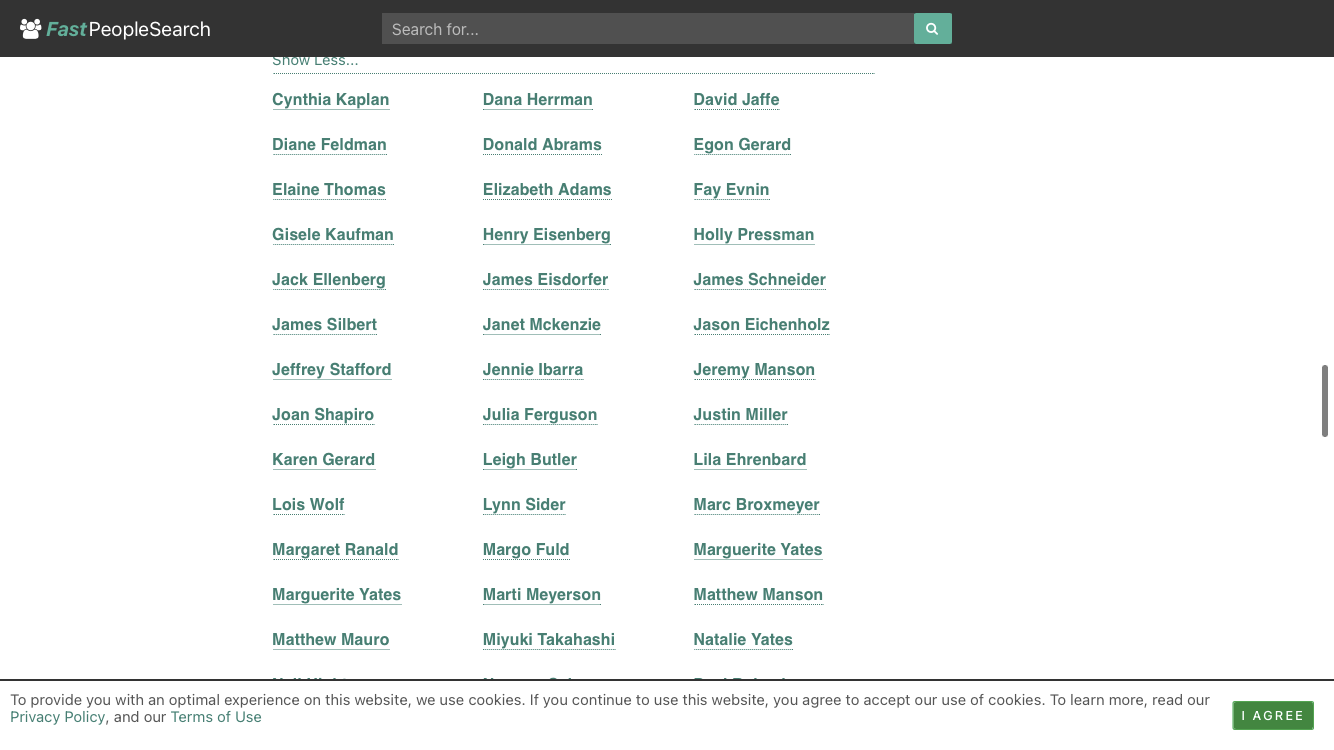Click the Lila Ehrenbard name

[x=749, y=459]
